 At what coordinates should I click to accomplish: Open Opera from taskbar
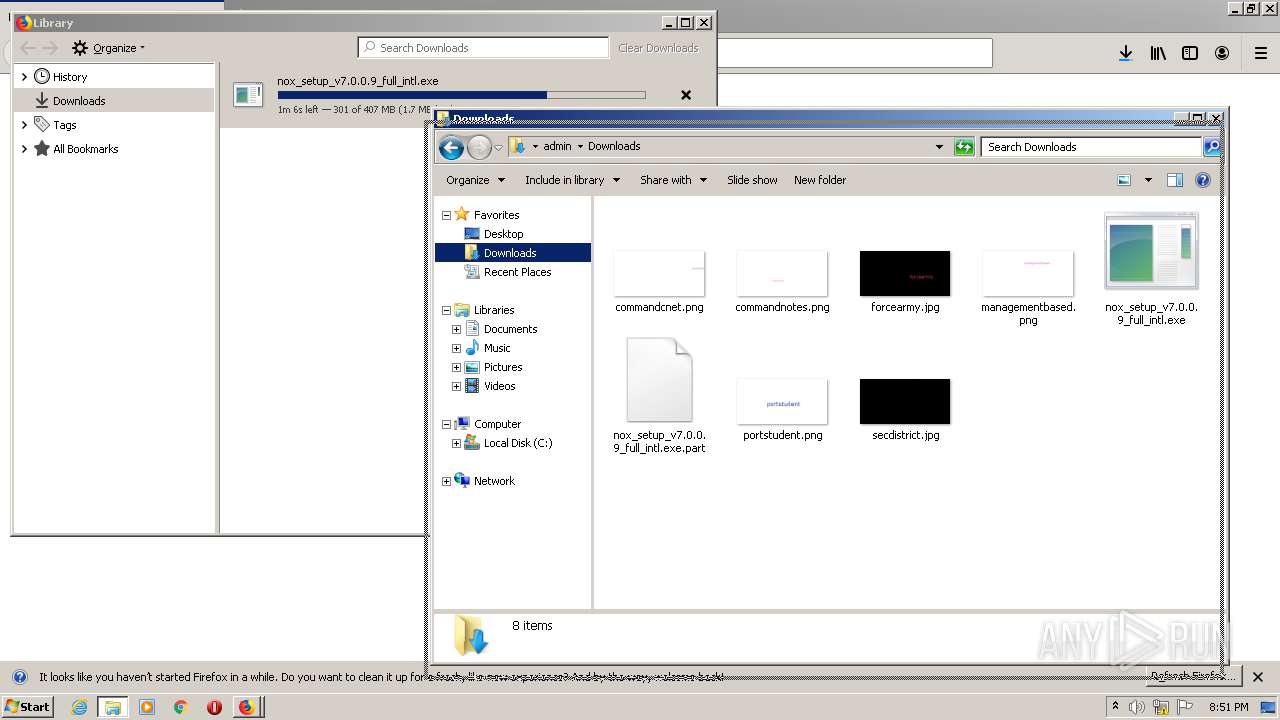click(x=214, y=707)
